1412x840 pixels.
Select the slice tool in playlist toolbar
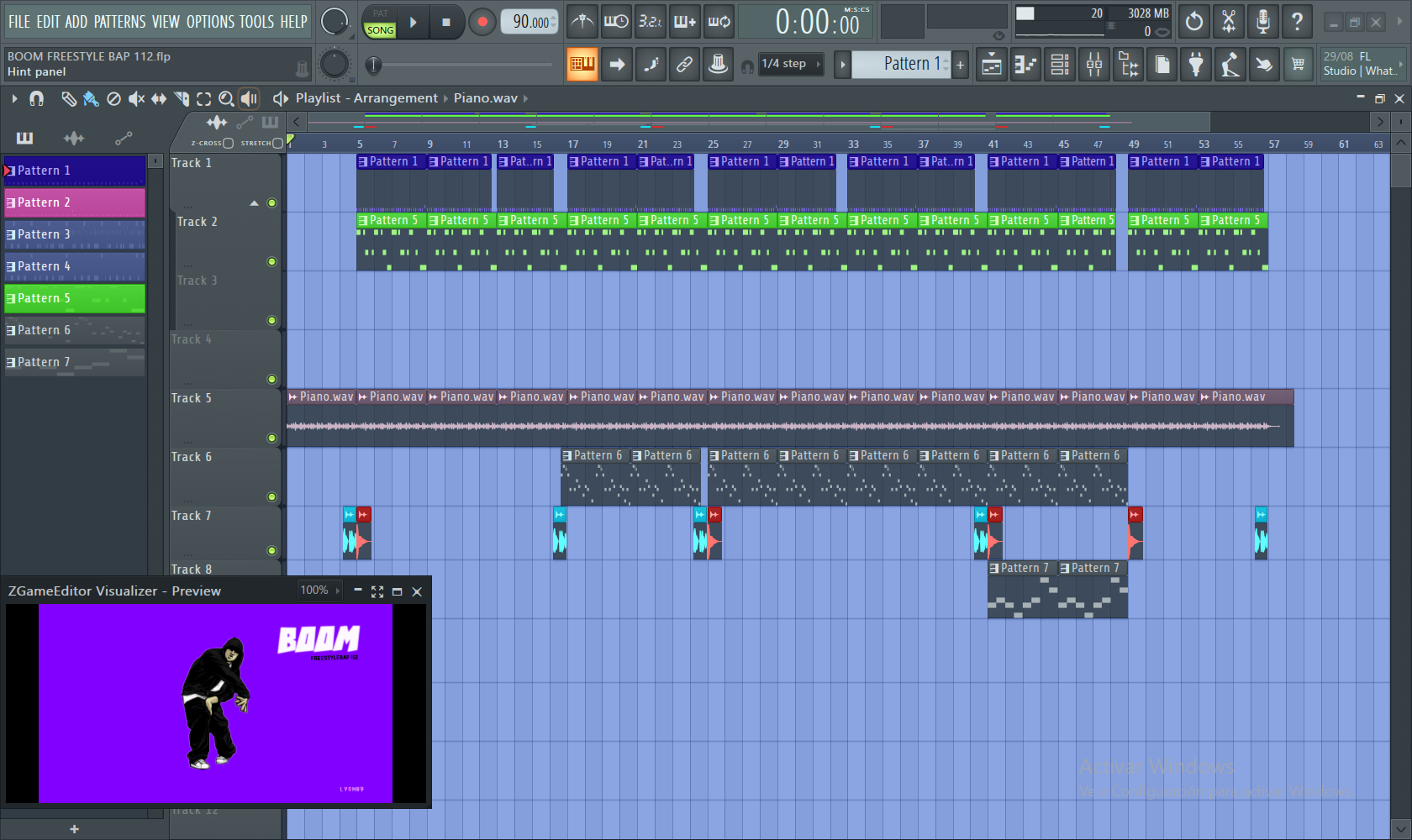[x=182, y=99]
